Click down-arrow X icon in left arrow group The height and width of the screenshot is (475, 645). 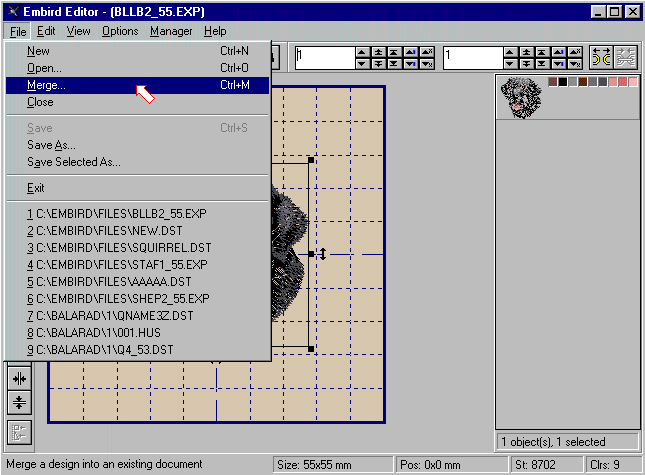click(x=427, y=63)
